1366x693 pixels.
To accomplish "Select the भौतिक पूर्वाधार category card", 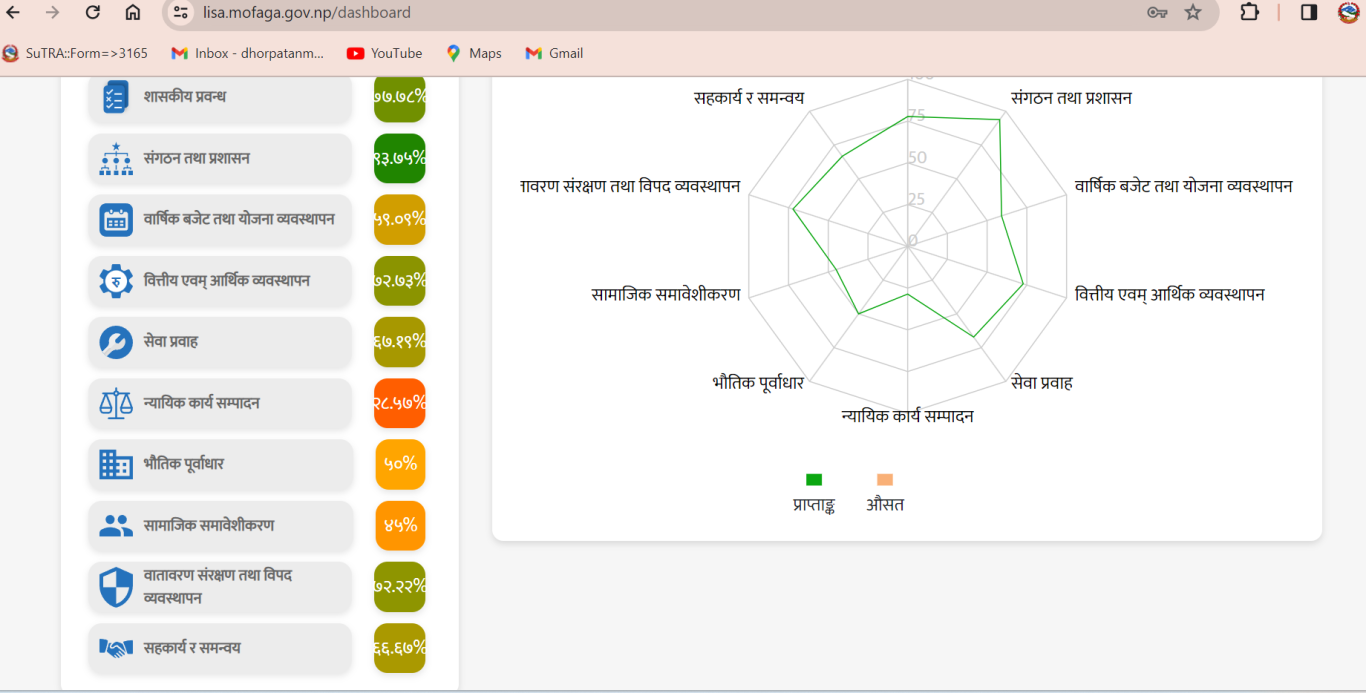I will tap(220, 464).
